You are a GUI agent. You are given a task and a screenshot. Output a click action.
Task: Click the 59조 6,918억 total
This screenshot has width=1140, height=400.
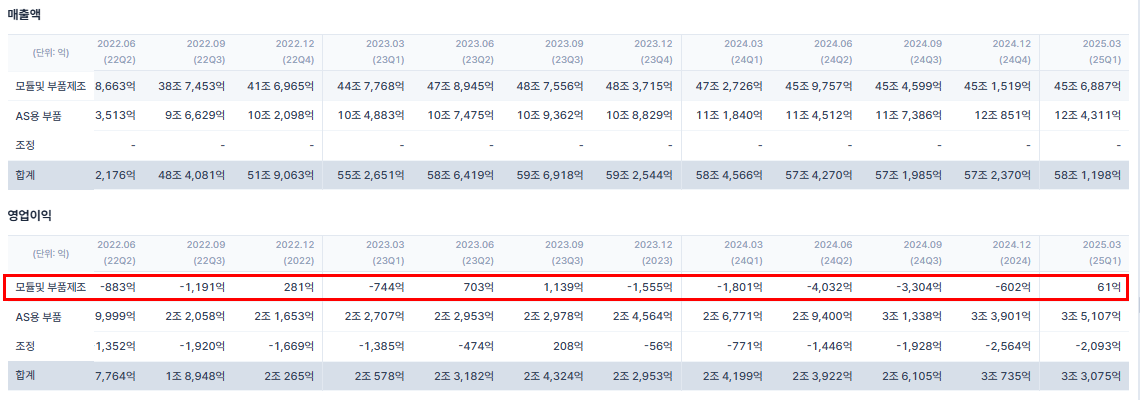coord(550,175)
